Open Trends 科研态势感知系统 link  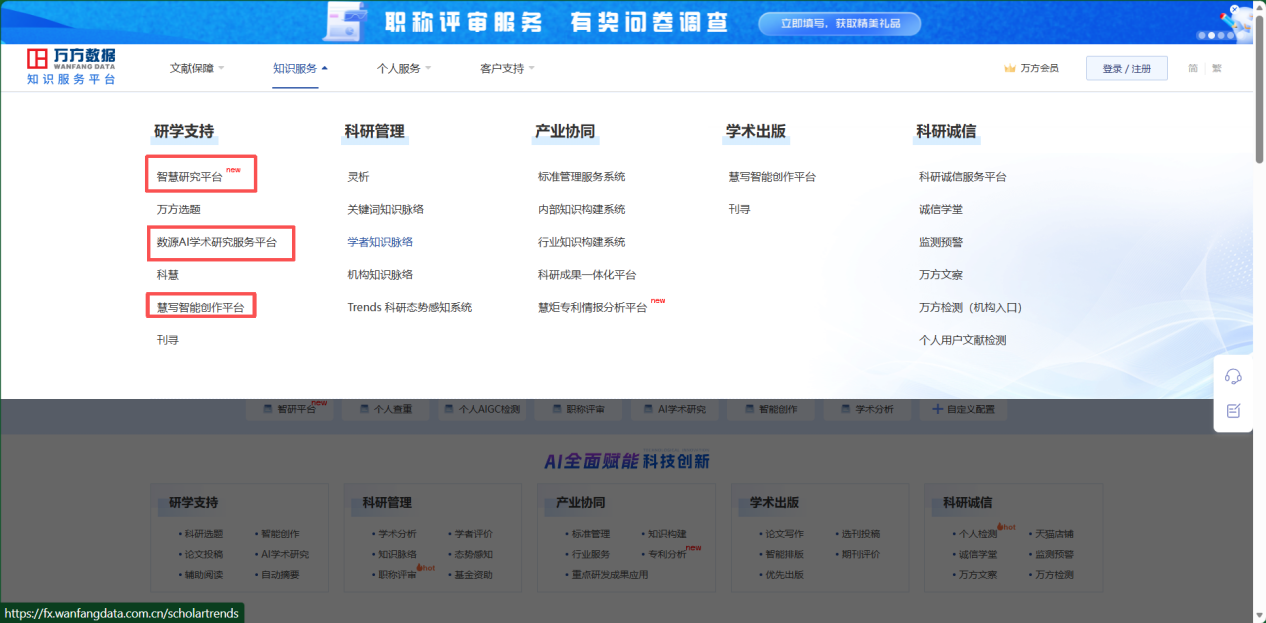click(409, 308)
